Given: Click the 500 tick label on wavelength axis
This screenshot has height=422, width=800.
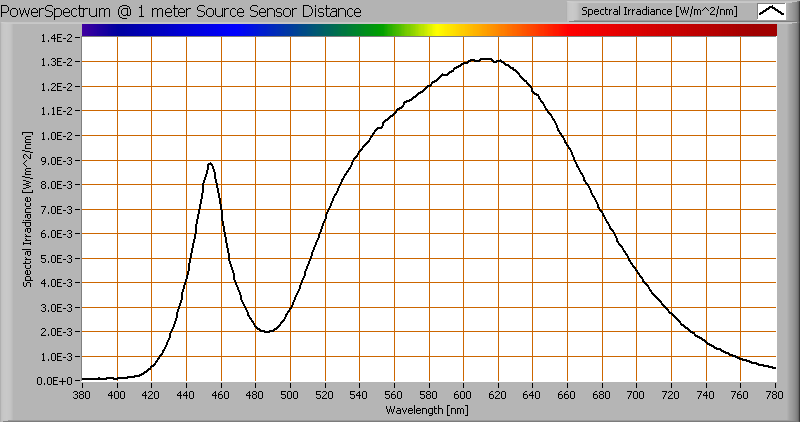Looking at the screenshot, I should pyautogui.click(x=290, y=394).
